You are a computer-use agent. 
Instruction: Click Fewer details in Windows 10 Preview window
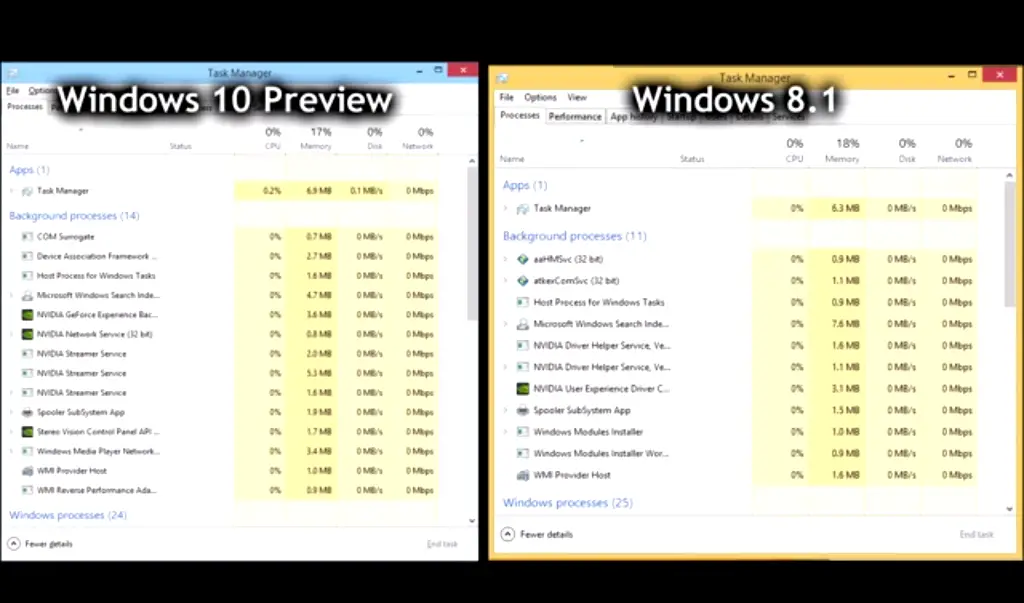(40, 544)
